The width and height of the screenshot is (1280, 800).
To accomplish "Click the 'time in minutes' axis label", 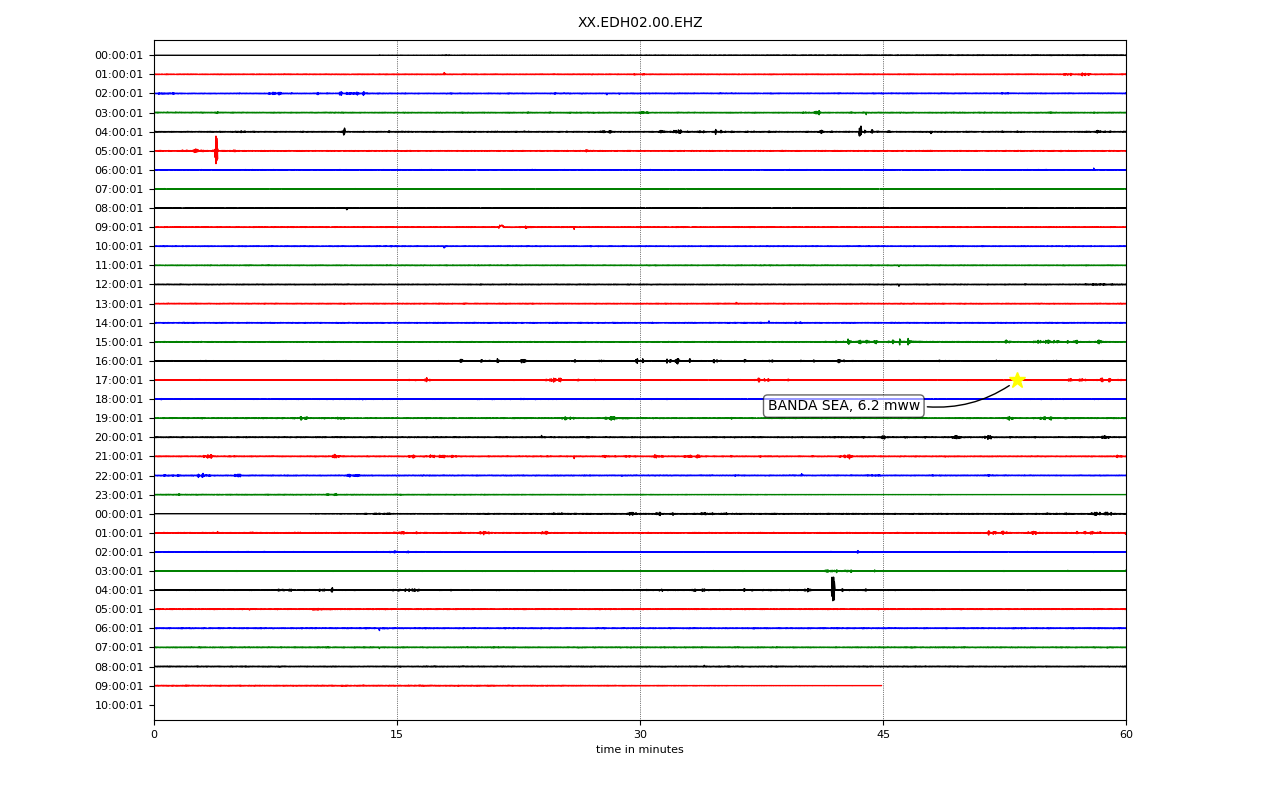I will 640,750.
